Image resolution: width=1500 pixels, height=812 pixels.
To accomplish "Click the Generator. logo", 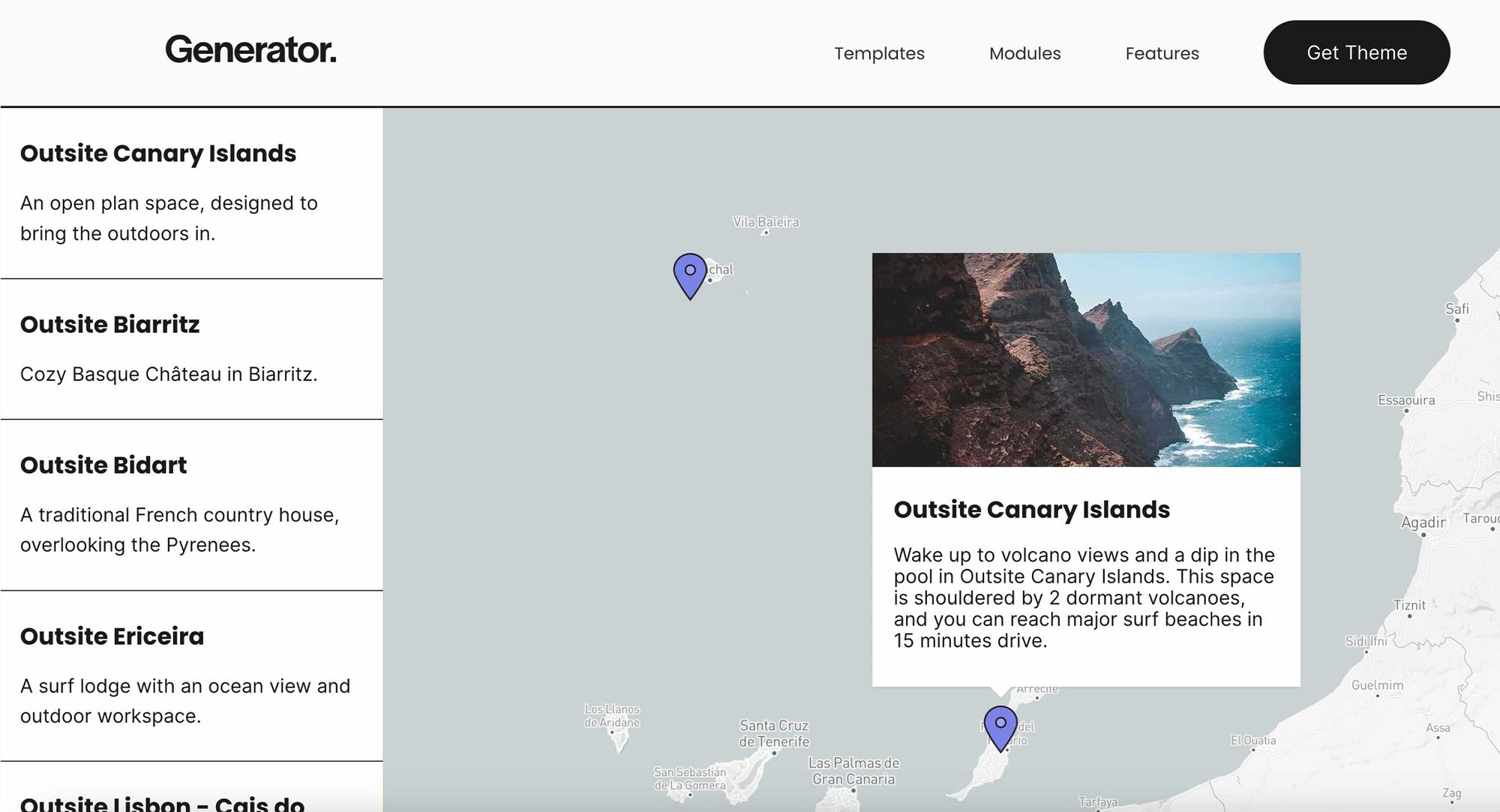I will pos(250,50).
